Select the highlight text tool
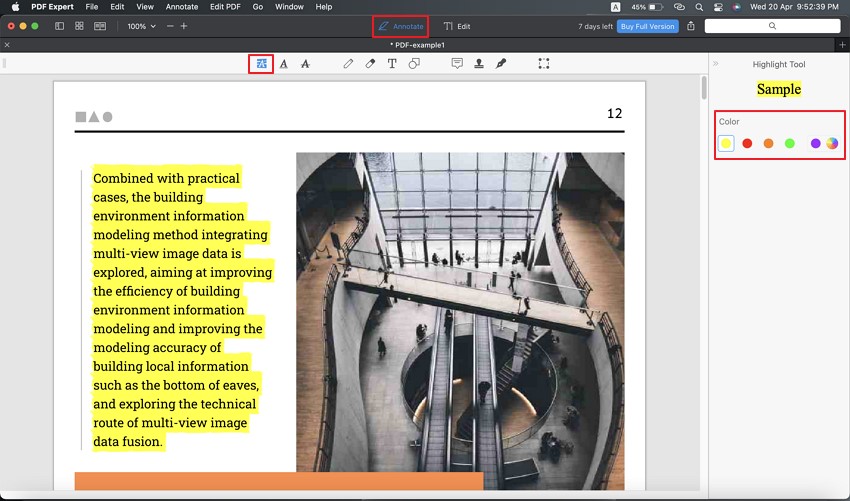This screenshot has width=850, height=501. (261, 63)
